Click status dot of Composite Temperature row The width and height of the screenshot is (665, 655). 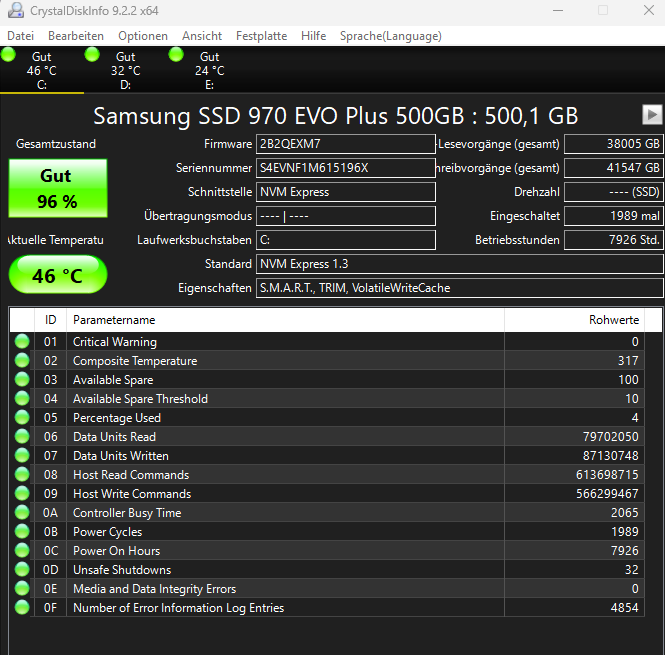click(x=22, y=361)
